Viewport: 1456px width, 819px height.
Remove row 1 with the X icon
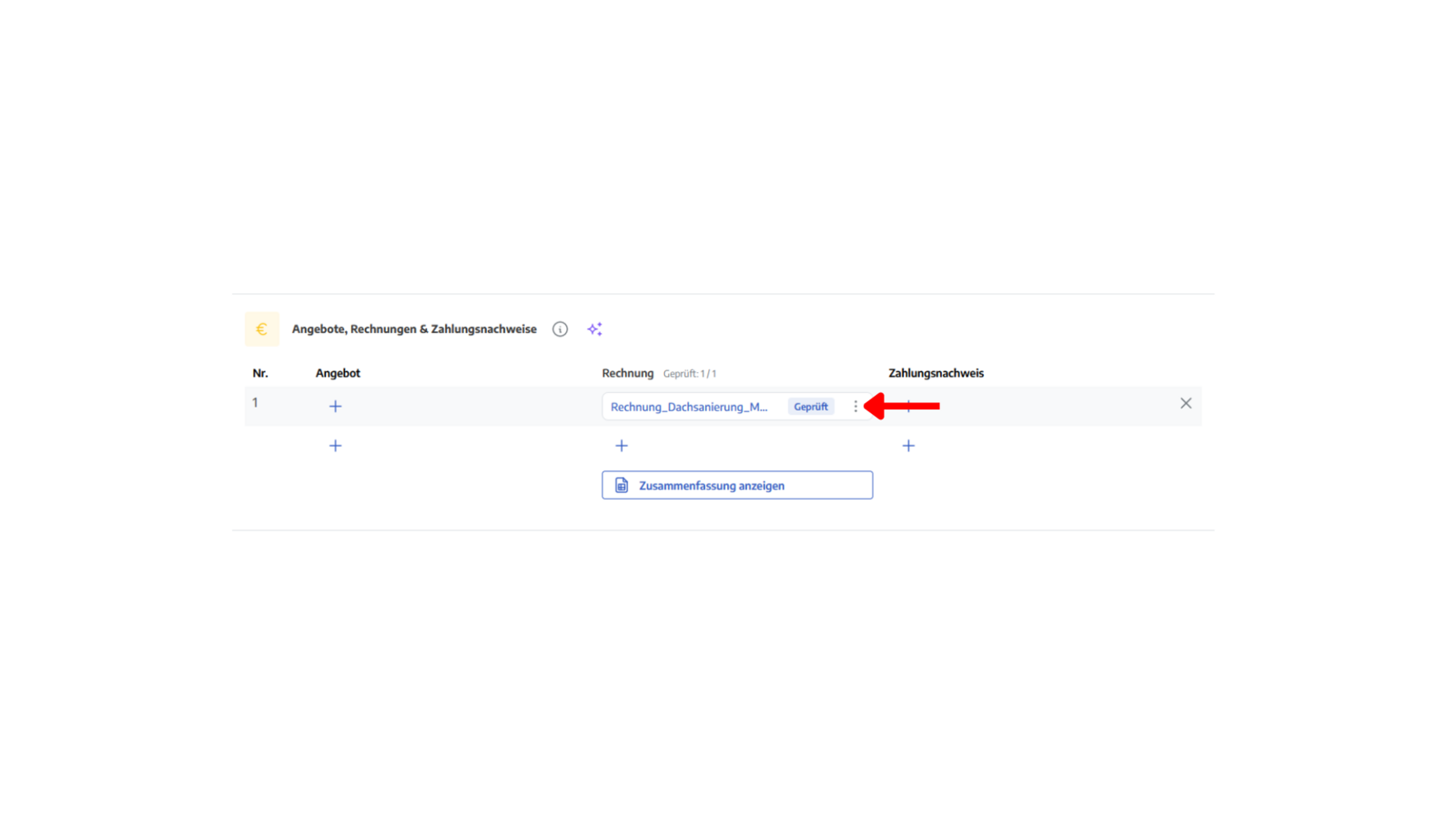1186,403
